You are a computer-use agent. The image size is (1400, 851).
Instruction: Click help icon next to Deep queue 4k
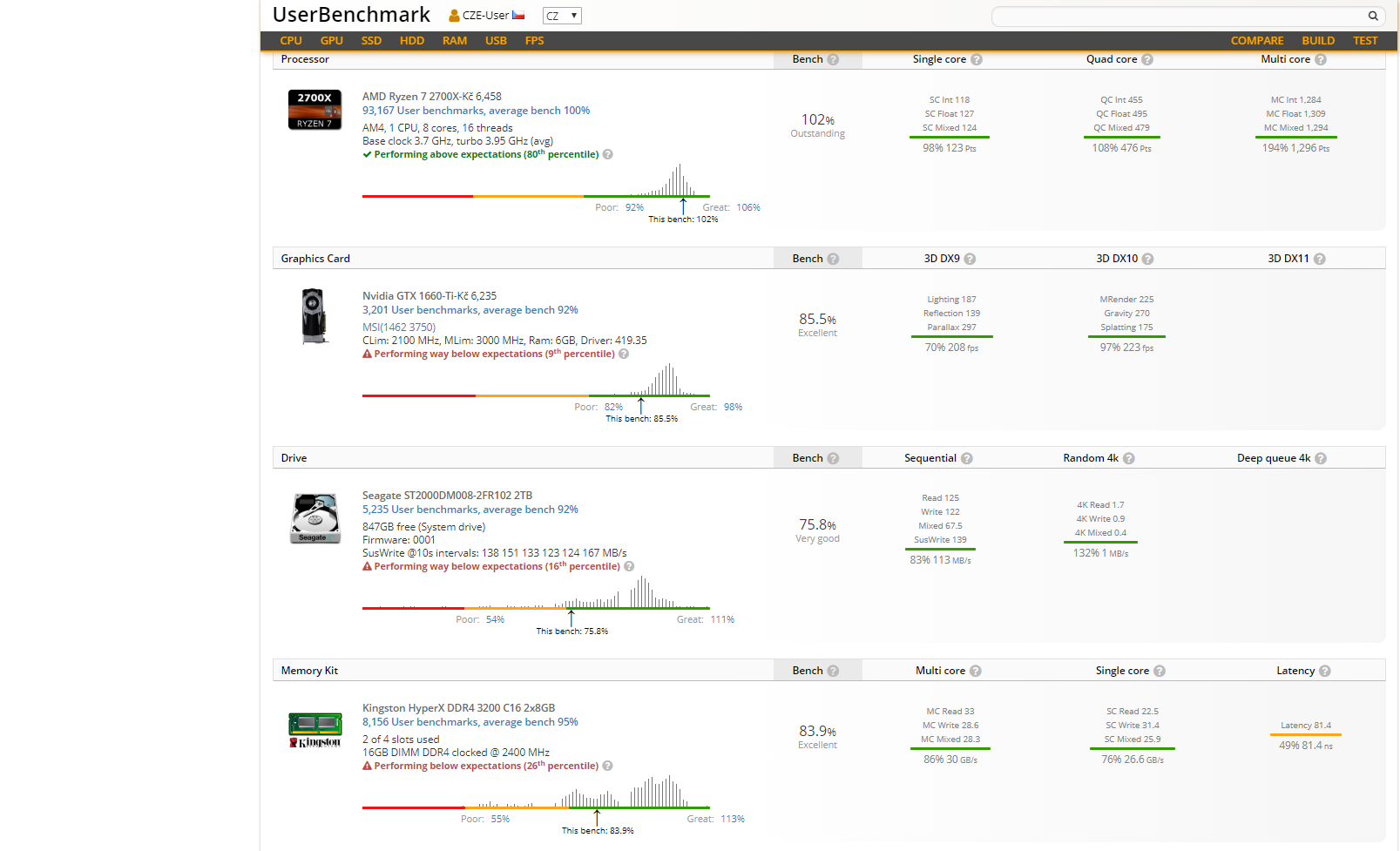(1321, 459)
